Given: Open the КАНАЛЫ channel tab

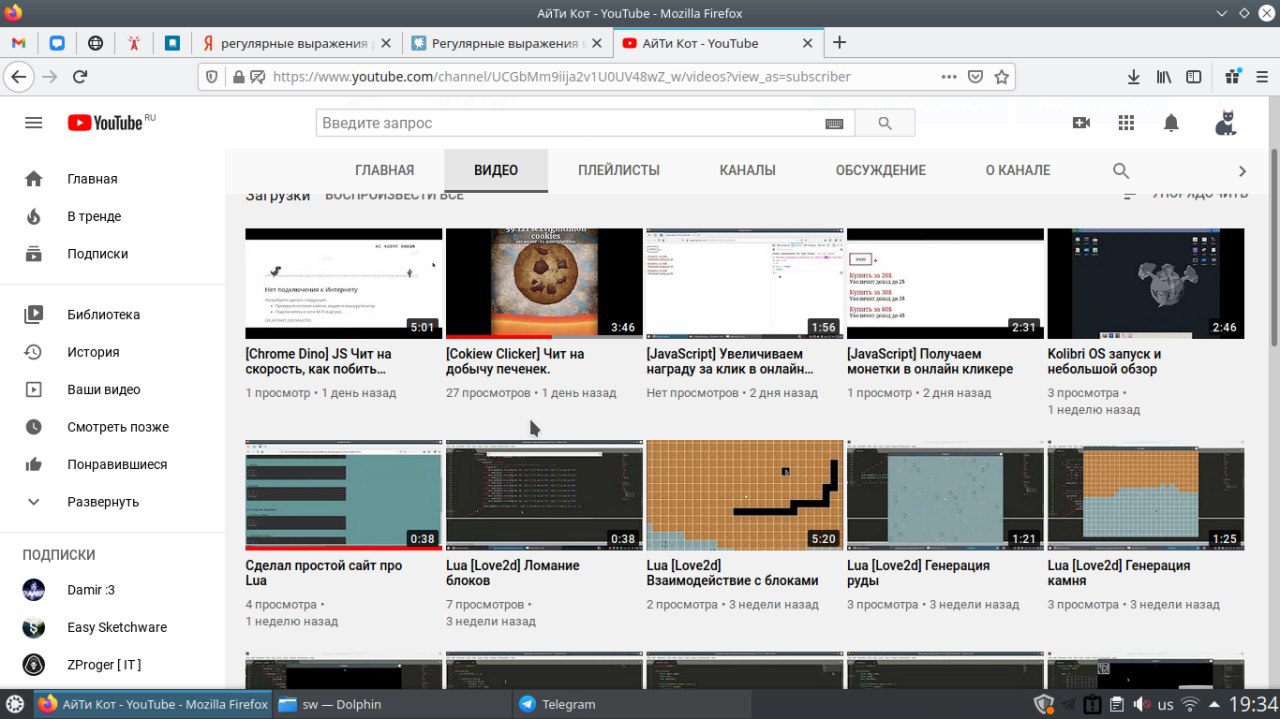Looking at the screenshot, I should point(748,170).
